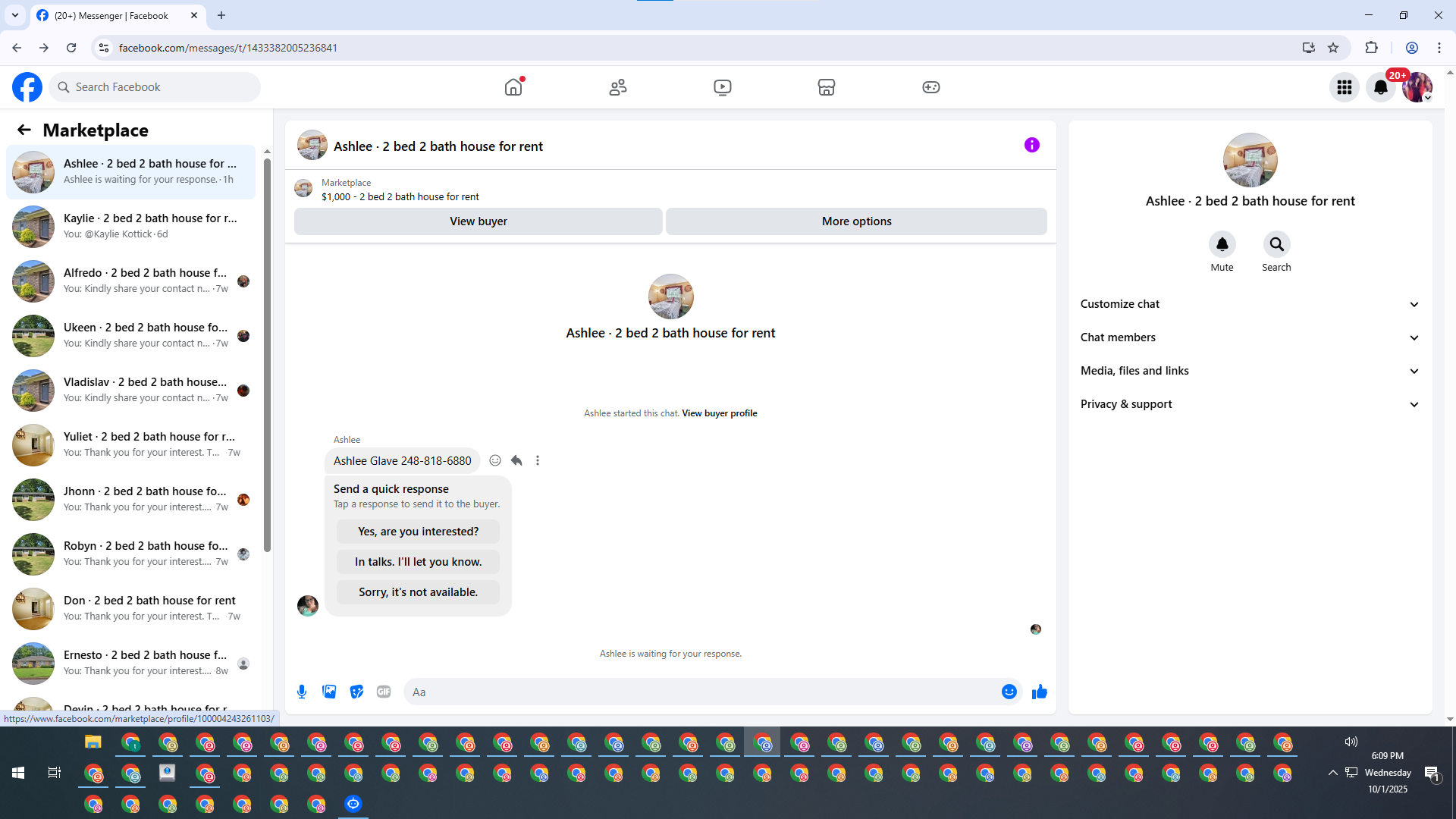Send a voice clip with microphone

coord(302,692)
